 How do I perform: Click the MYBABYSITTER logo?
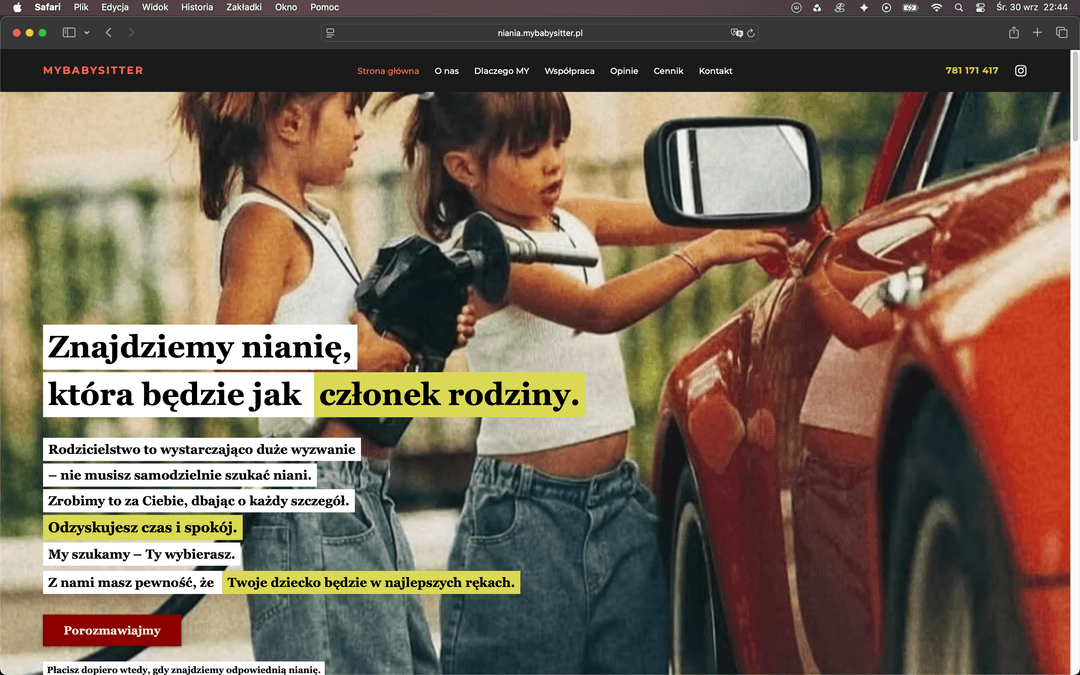coord(93,70)
